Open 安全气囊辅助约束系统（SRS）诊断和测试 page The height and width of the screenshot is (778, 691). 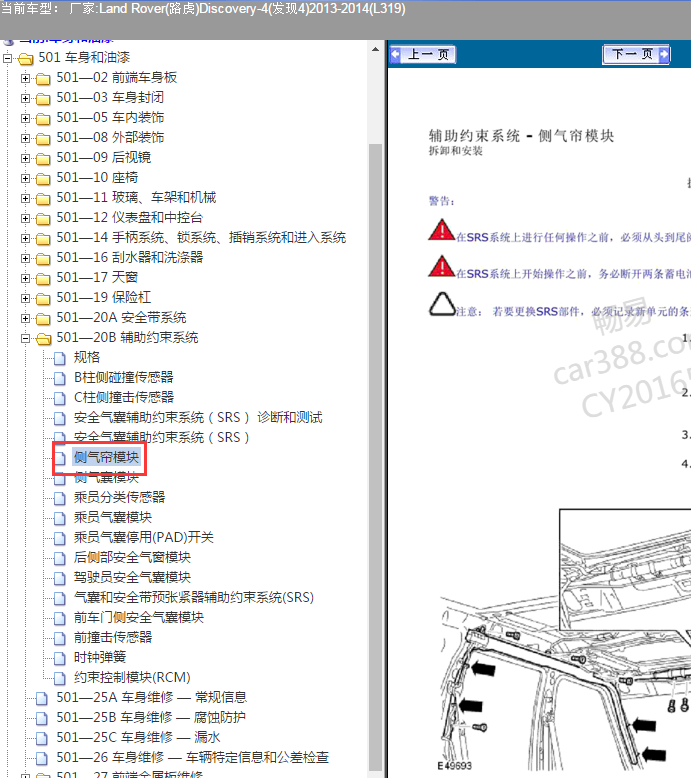tap(198, 417)
